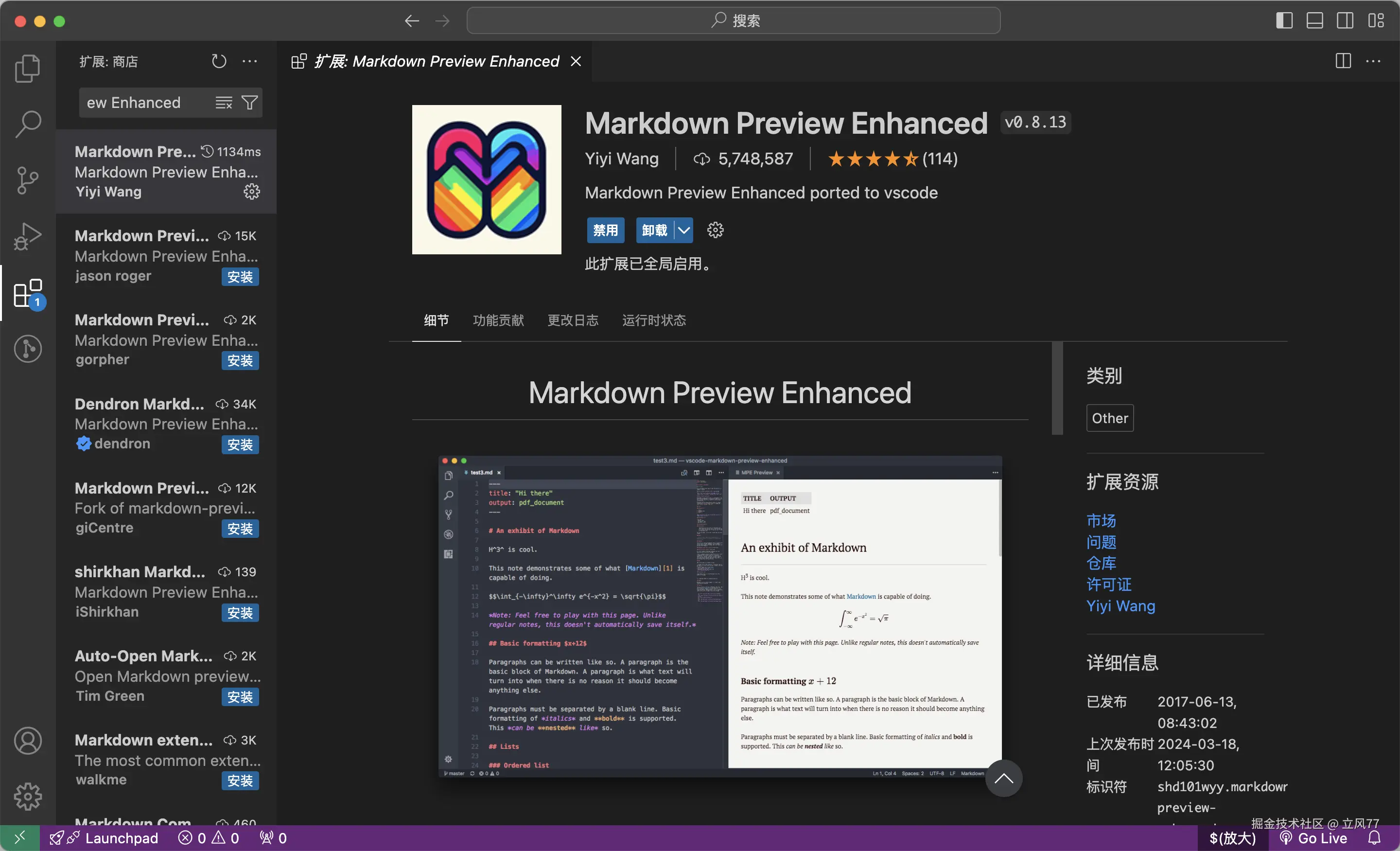
Task: Install the giCentre extension
Action: coord(240,529)
